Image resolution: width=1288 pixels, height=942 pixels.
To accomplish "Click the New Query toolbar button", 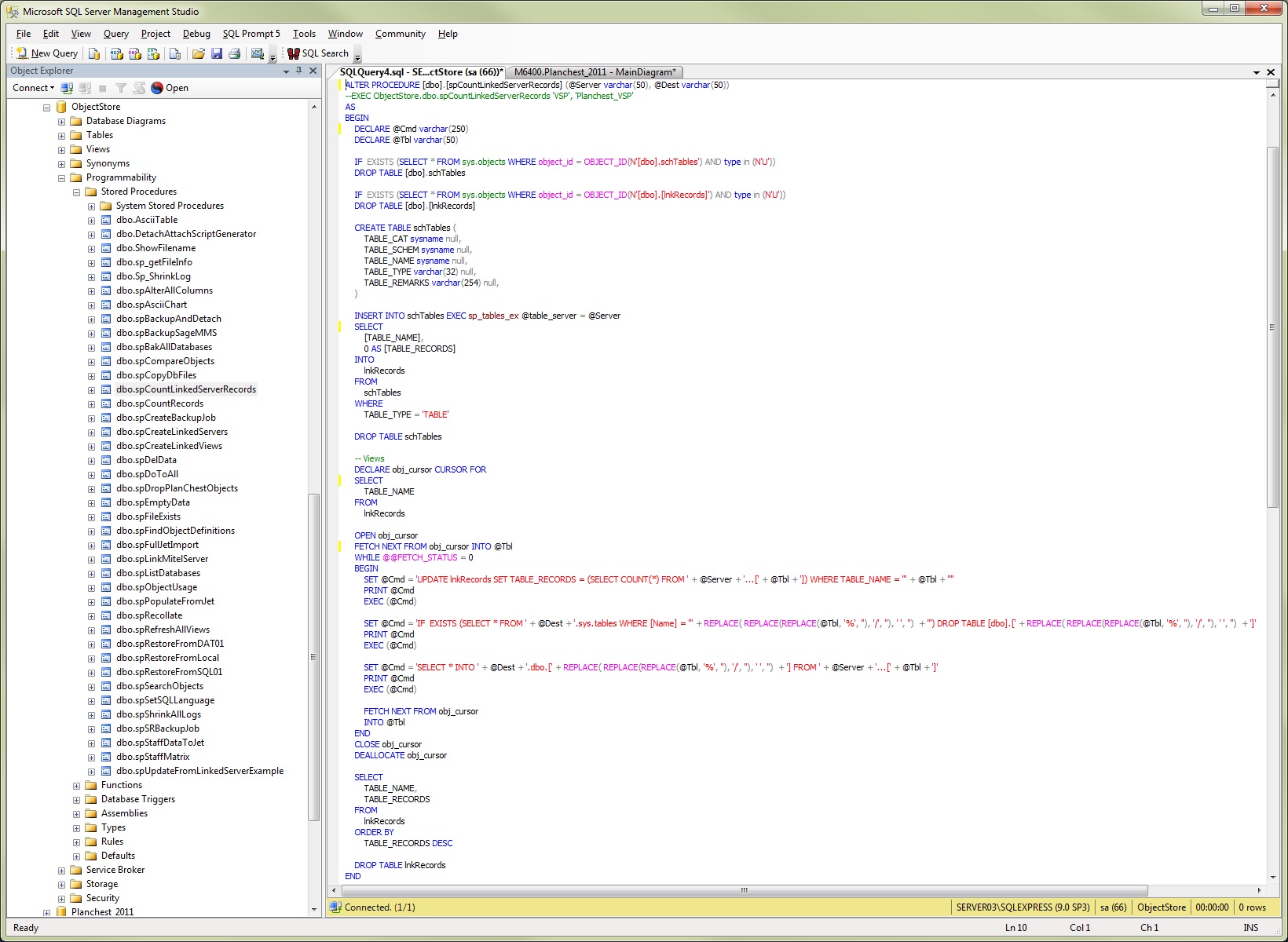I will coord(47,53).
